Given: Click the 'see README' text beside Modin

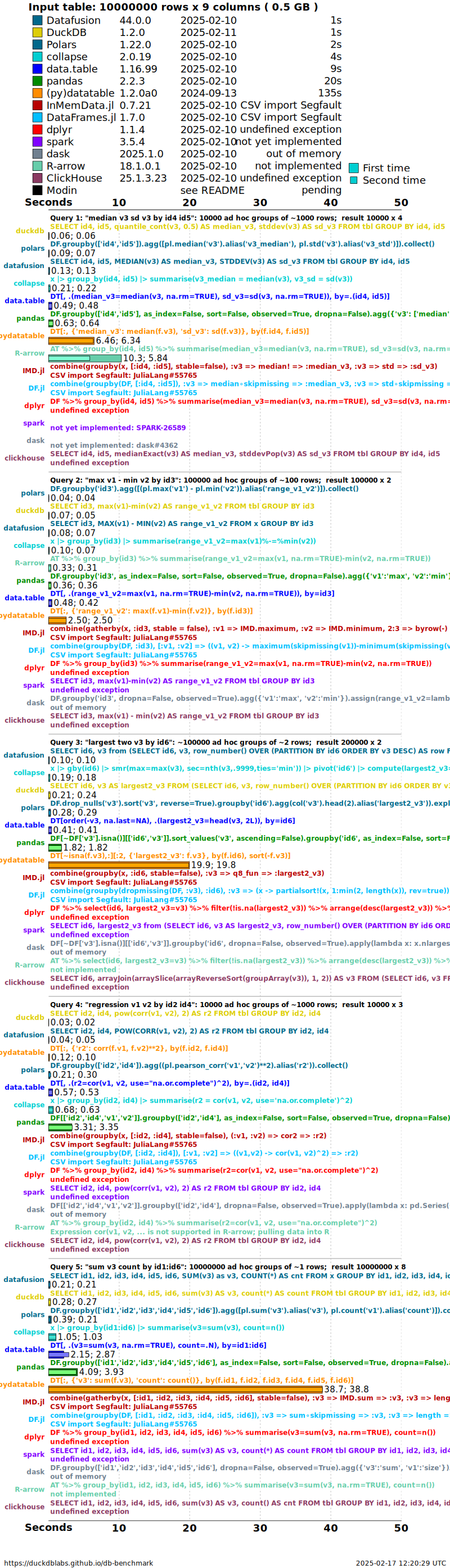Looking at the screenshot, I should click(x=213, y=191).
